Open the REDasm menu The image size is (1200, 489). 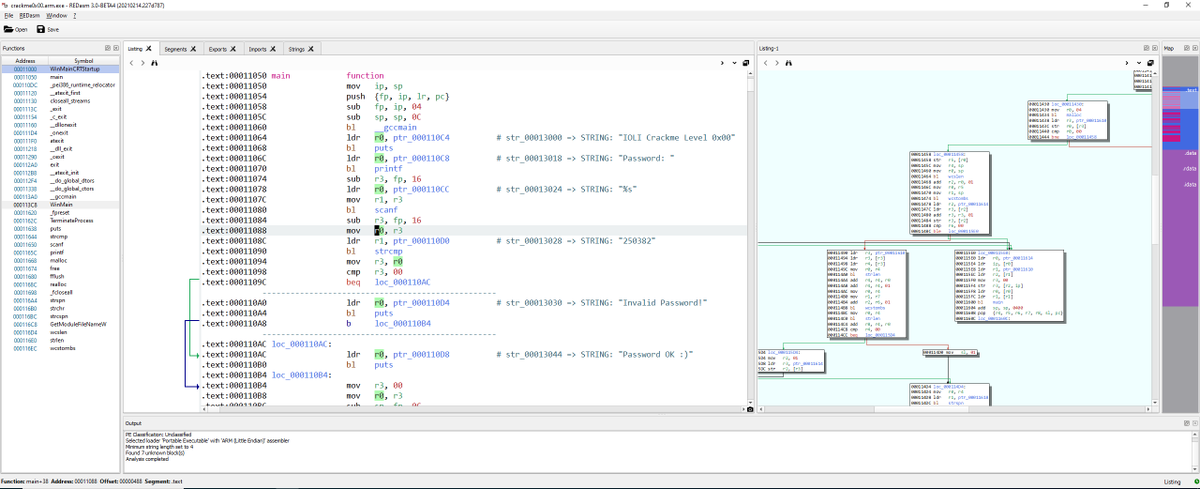pyautogui.click(x=30, y=16)
